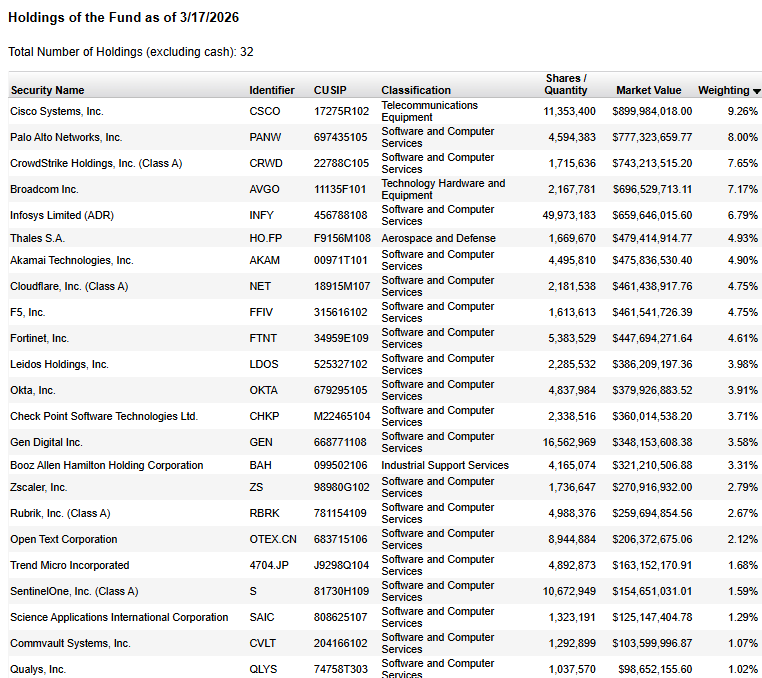Select Zscaler, Inc. name cell
Screen dimensions: 762x678
(38, 487)
